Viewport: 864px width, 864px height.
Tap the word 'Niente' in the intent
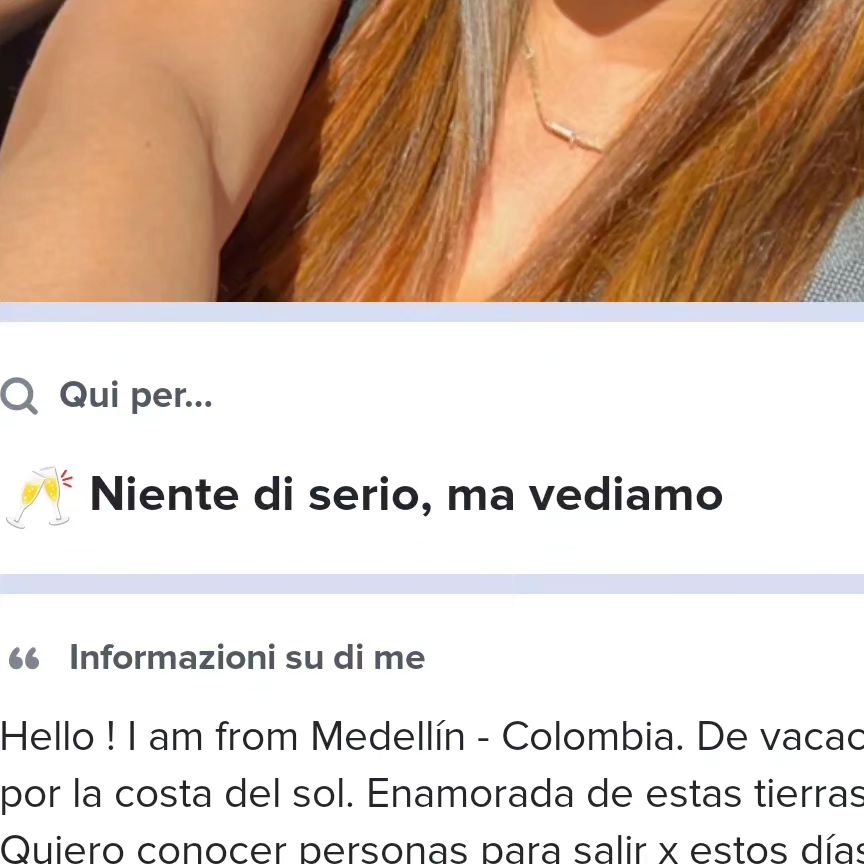pos(164,494)
